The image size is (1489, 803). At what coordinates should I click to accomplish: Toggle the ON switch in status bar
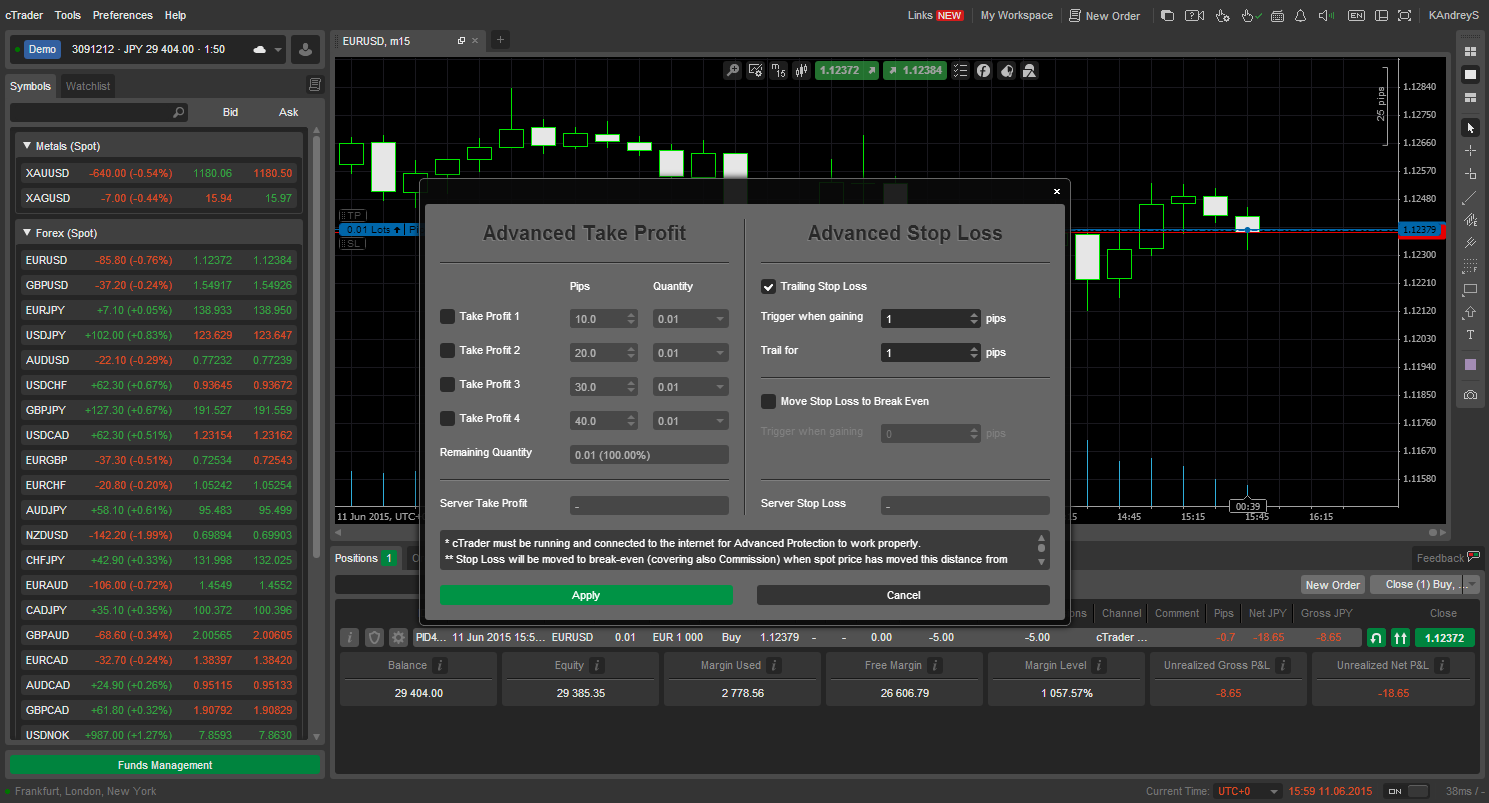point(1407,791)
